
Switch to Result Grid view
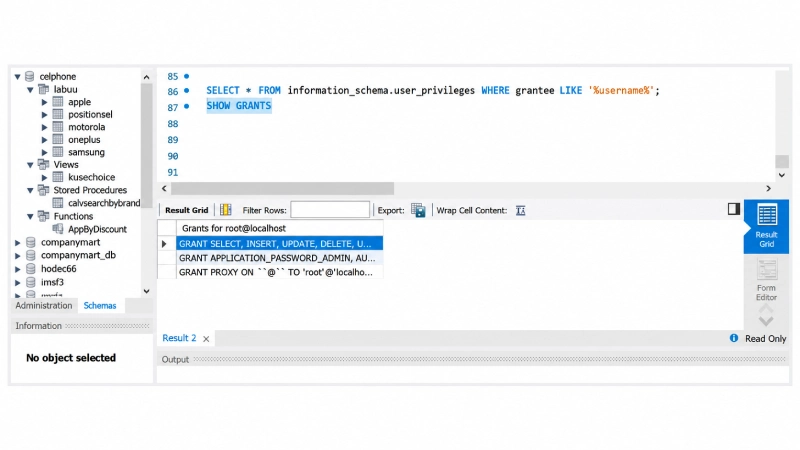766,226
